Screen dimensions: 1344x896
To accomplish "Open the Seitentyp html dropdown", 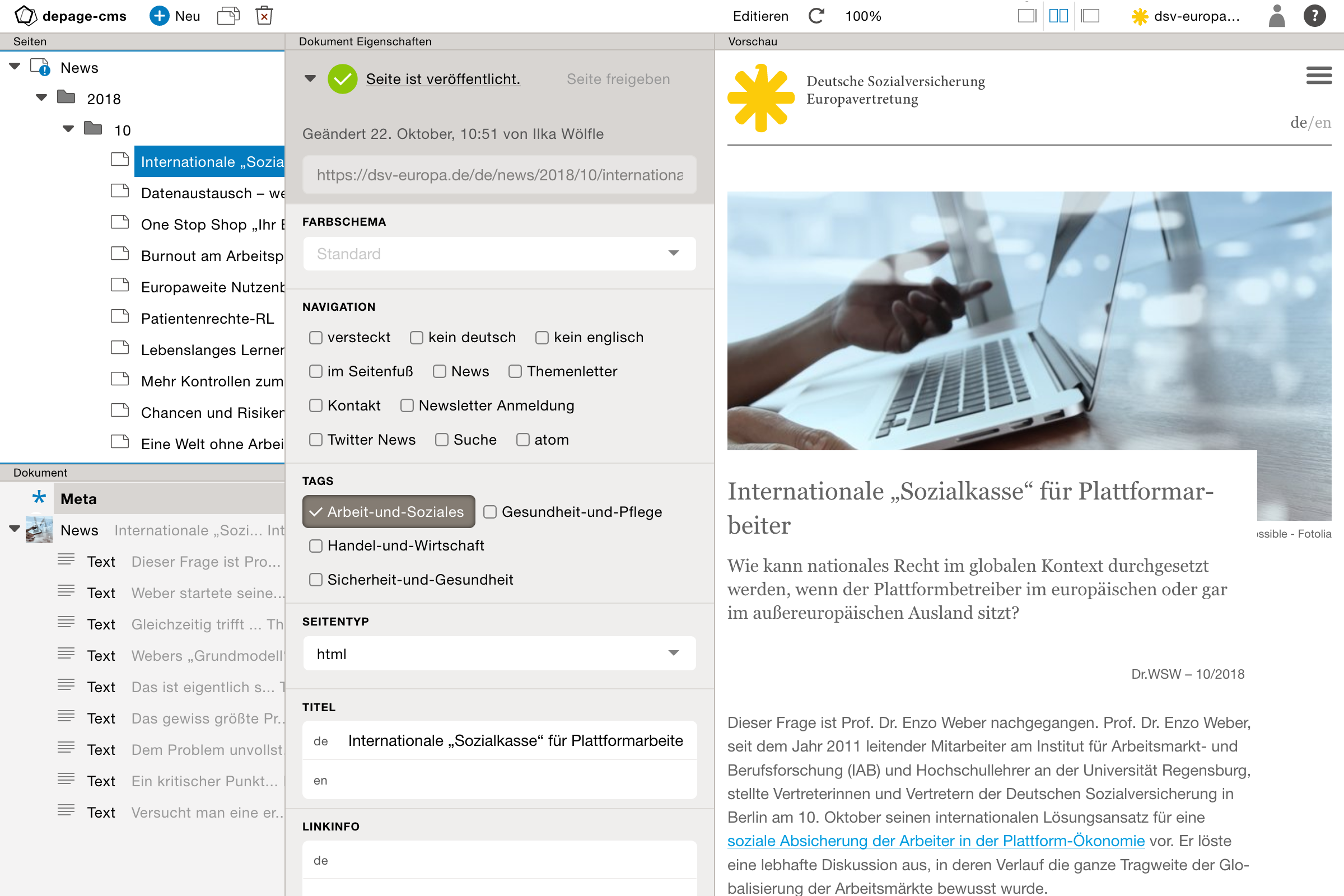I will point(498,653).
